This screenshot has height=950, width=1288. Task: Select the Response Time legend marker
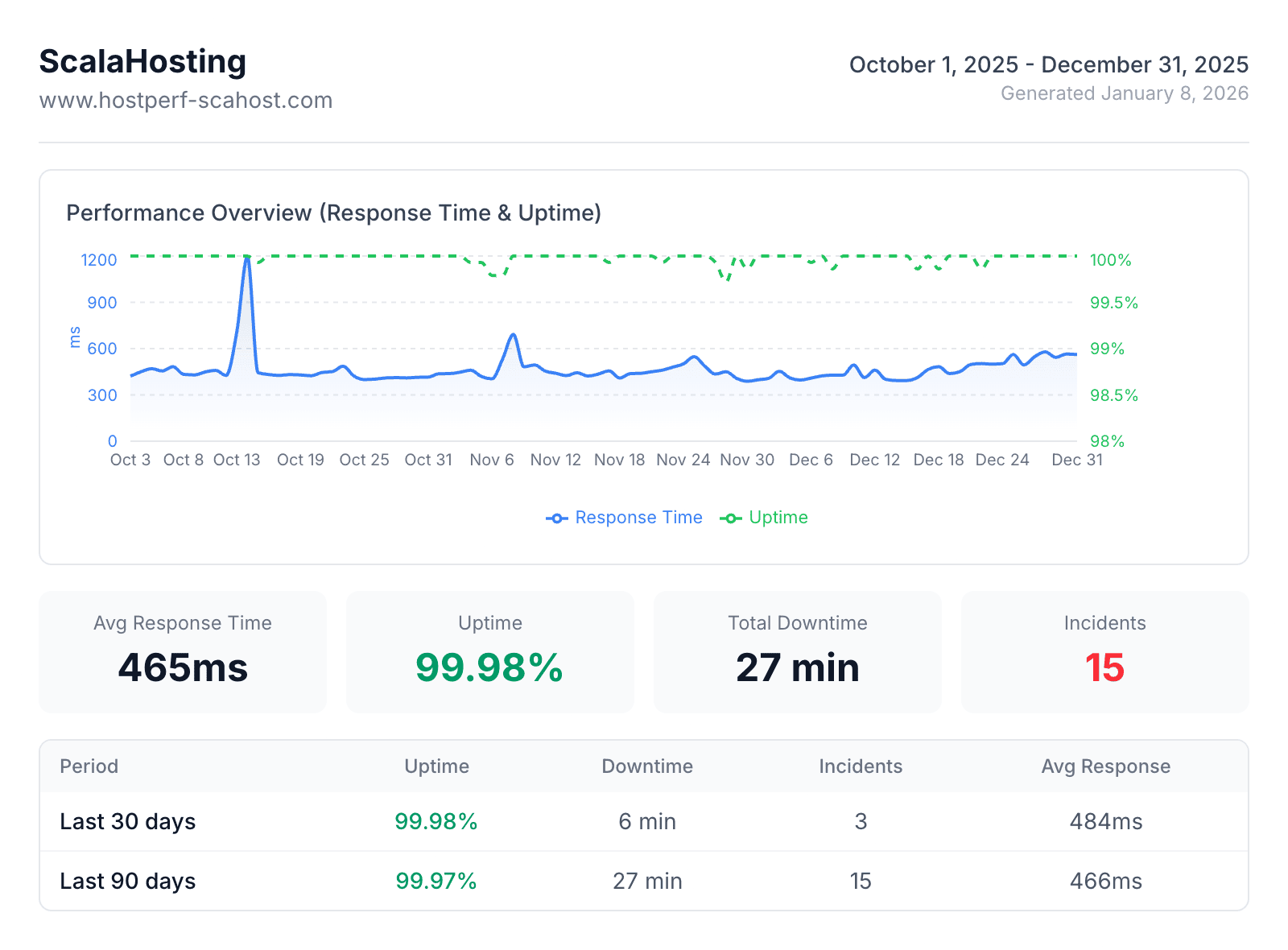557,518
